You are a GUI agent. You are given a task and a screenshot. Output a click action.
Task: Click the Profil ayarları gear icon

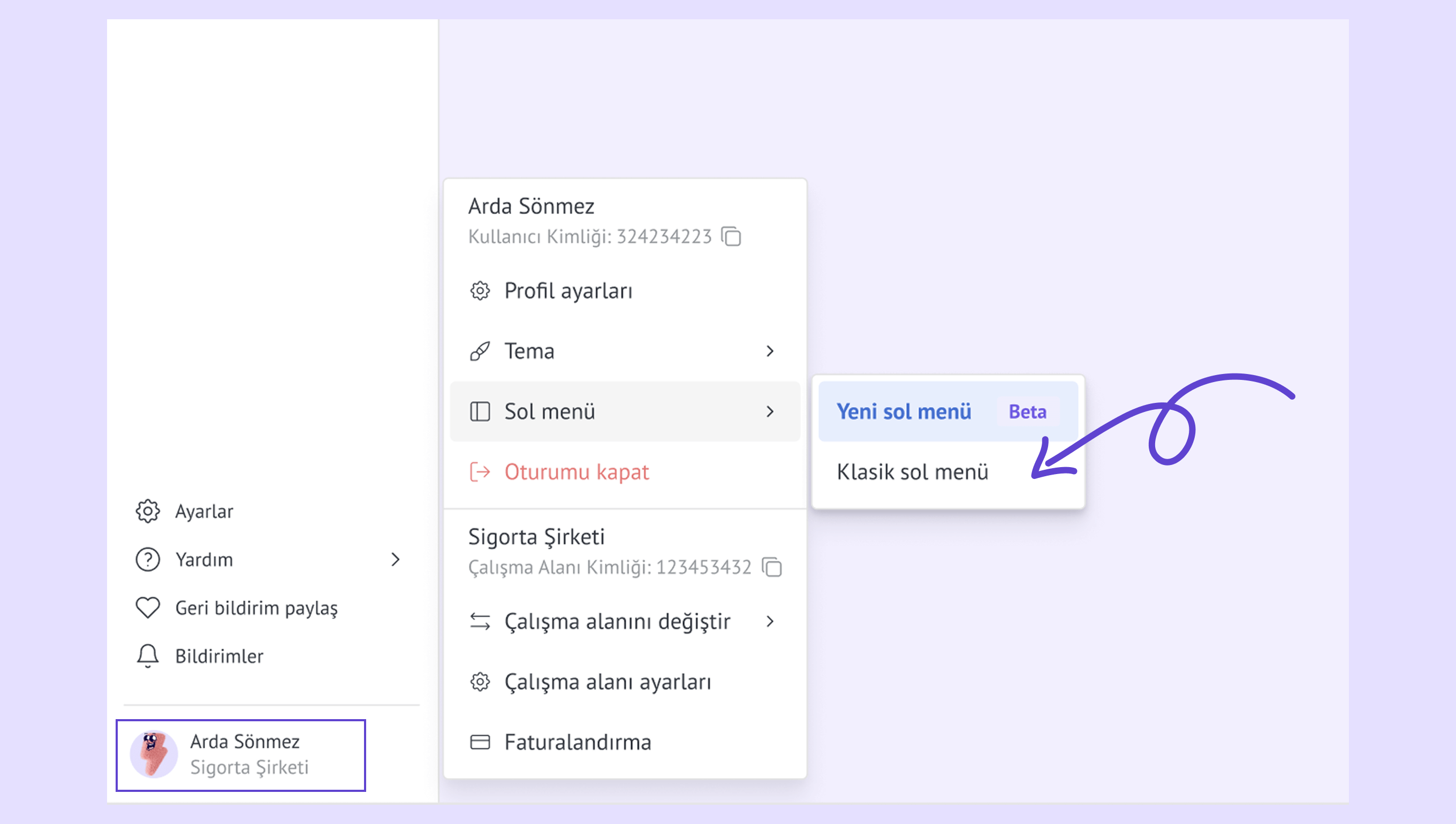480,291
